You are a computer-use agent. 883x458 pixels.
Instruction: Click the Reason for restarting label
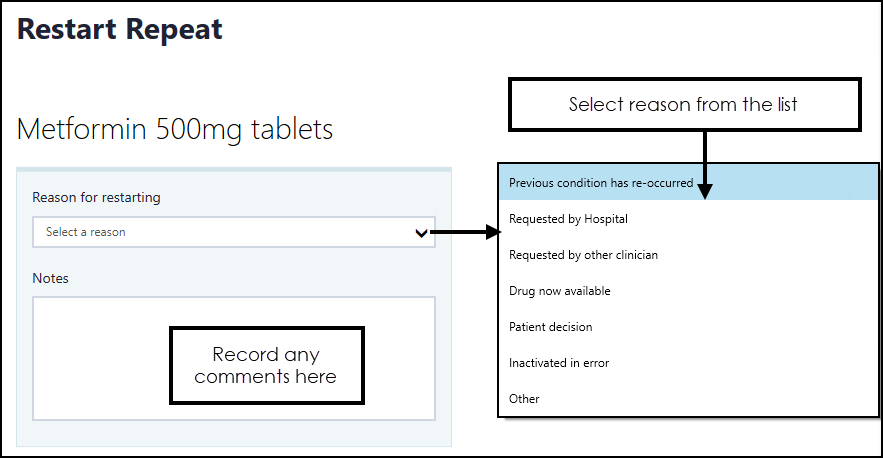pos(96,197)
